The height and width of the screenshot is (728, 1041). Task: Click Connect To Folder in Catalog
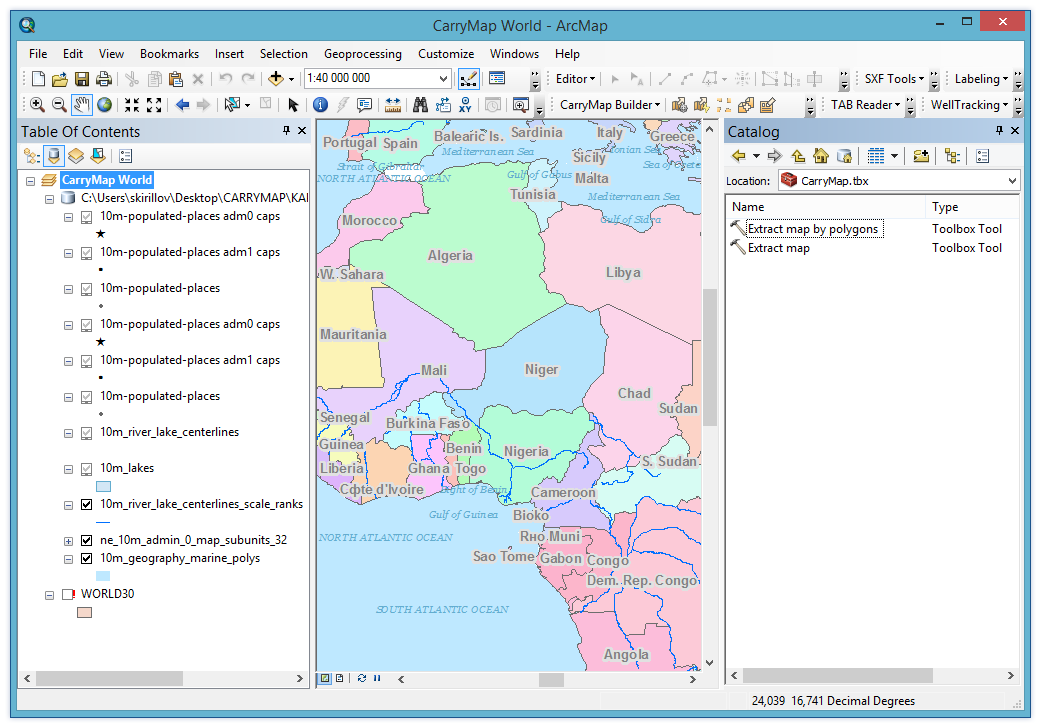[x=921, y=157]
